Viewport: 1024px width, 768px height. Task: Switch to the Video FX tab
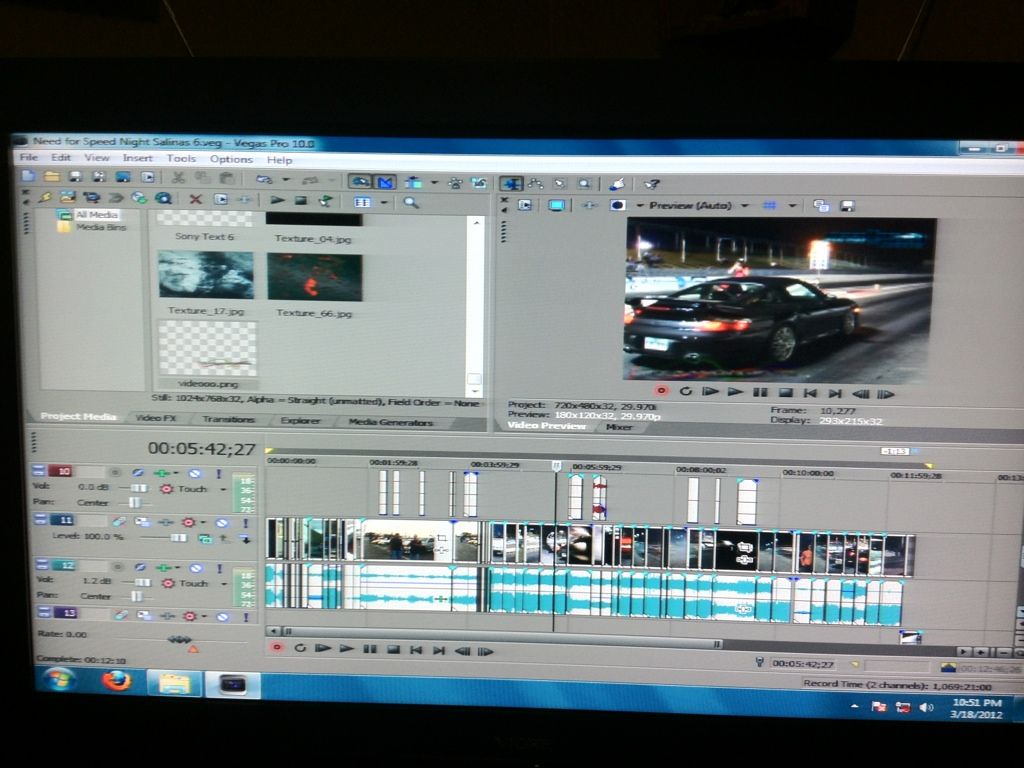(156, 418)
